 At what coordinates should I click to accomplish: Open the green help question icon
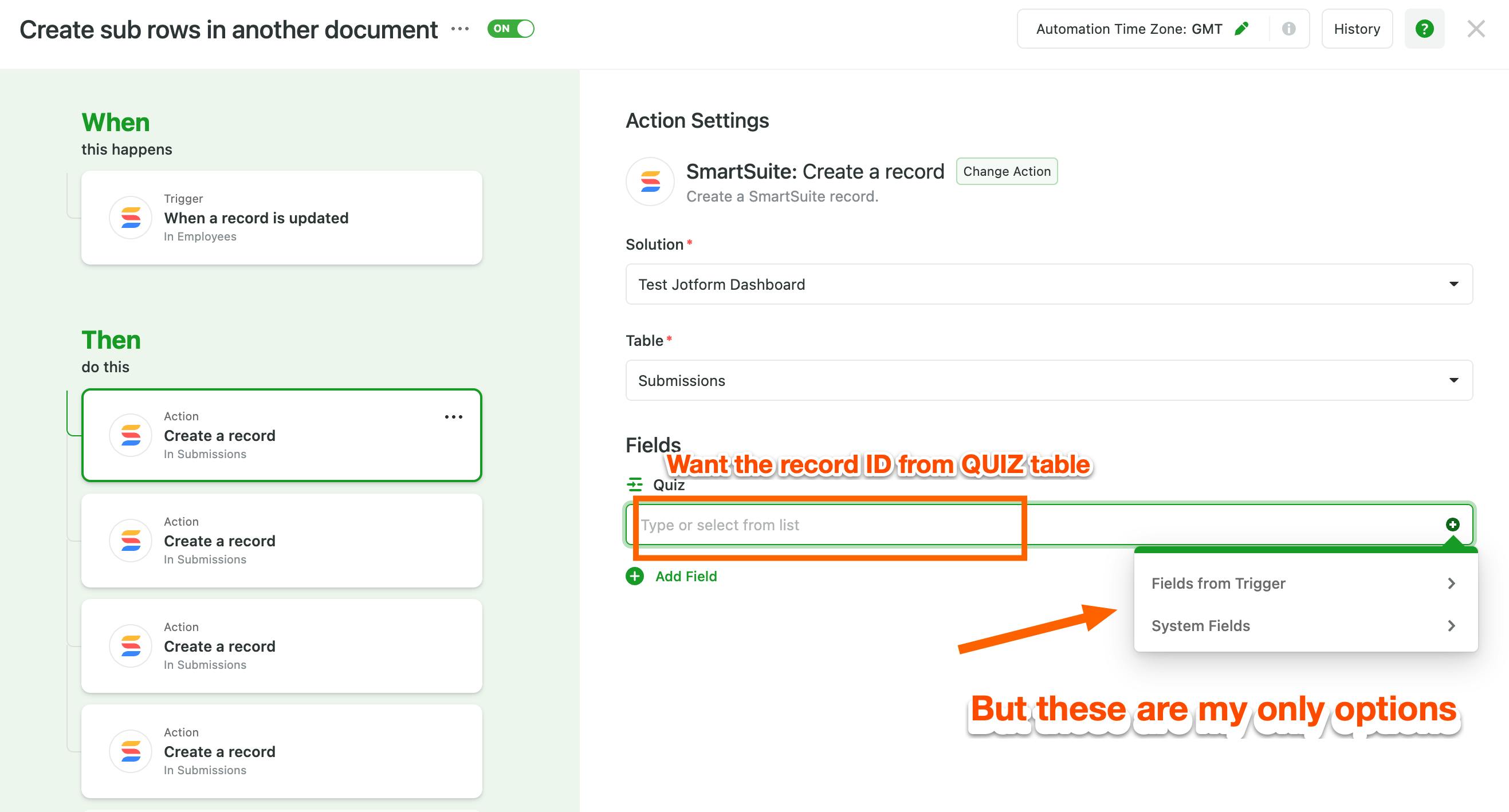coord(1425,29)
